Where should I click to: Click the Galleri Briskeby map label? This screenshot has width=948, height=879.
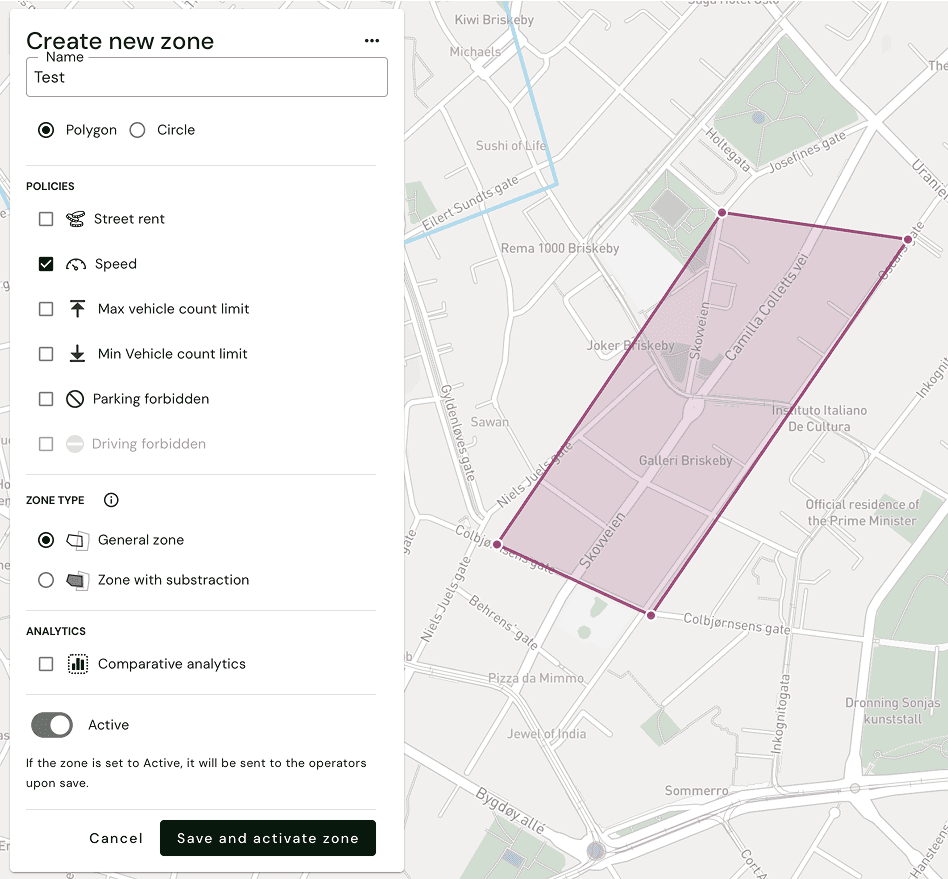(686, 461)
